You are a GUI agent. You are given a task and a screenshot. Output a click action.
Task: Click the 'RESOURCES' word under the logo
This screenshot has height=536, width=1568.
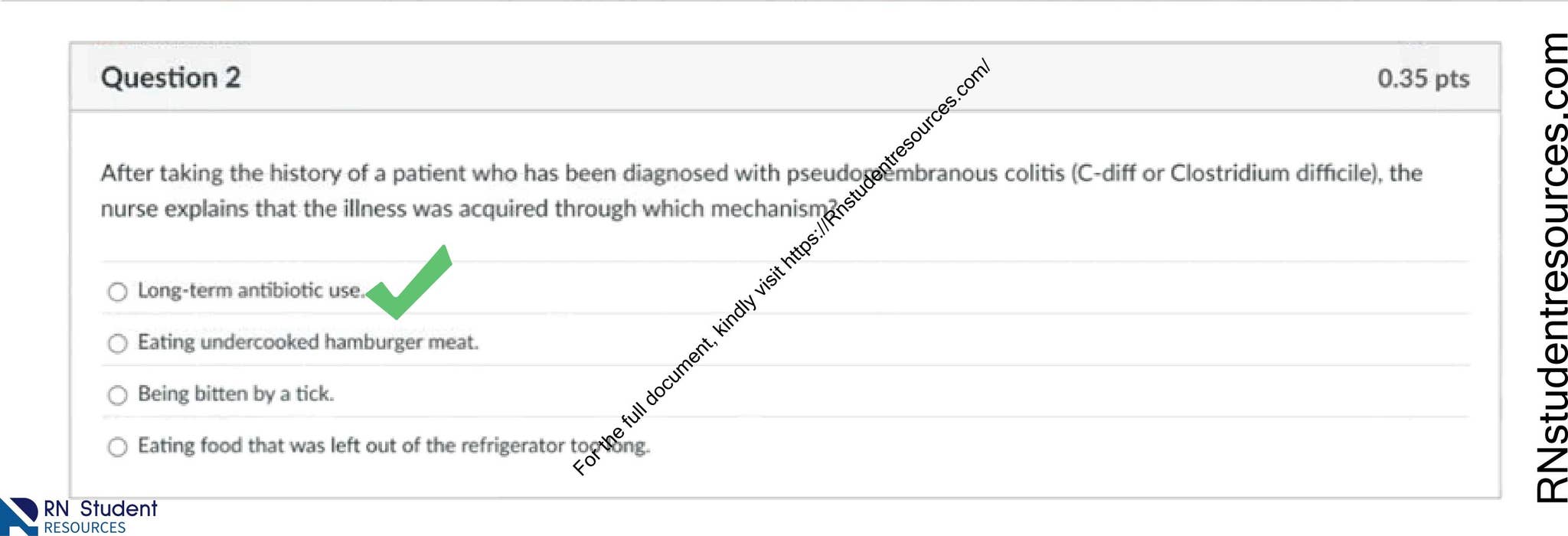click(x=84, y=528)
